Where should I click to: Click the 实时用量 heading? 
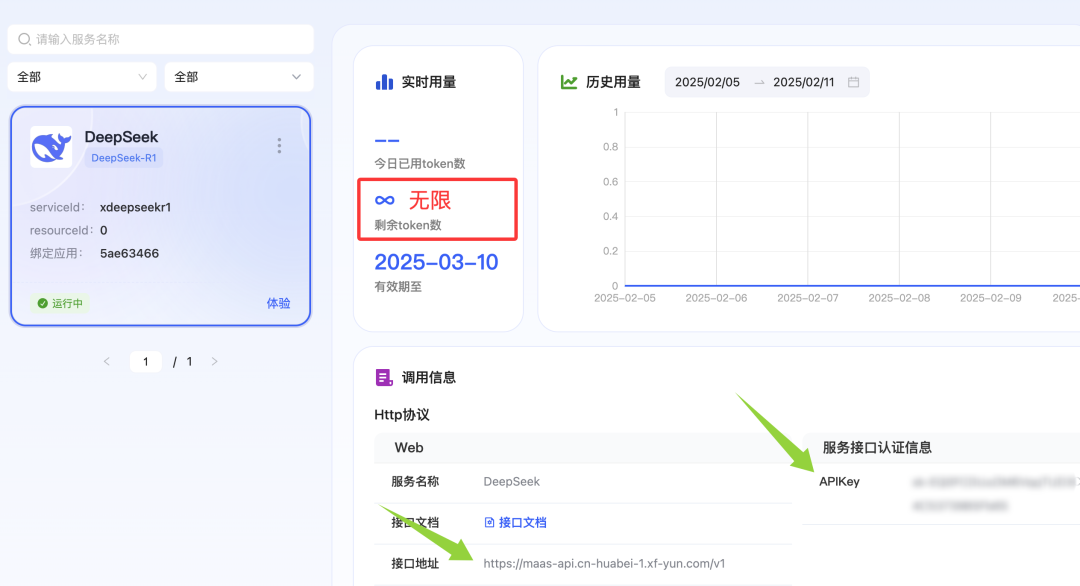point(428,82)
